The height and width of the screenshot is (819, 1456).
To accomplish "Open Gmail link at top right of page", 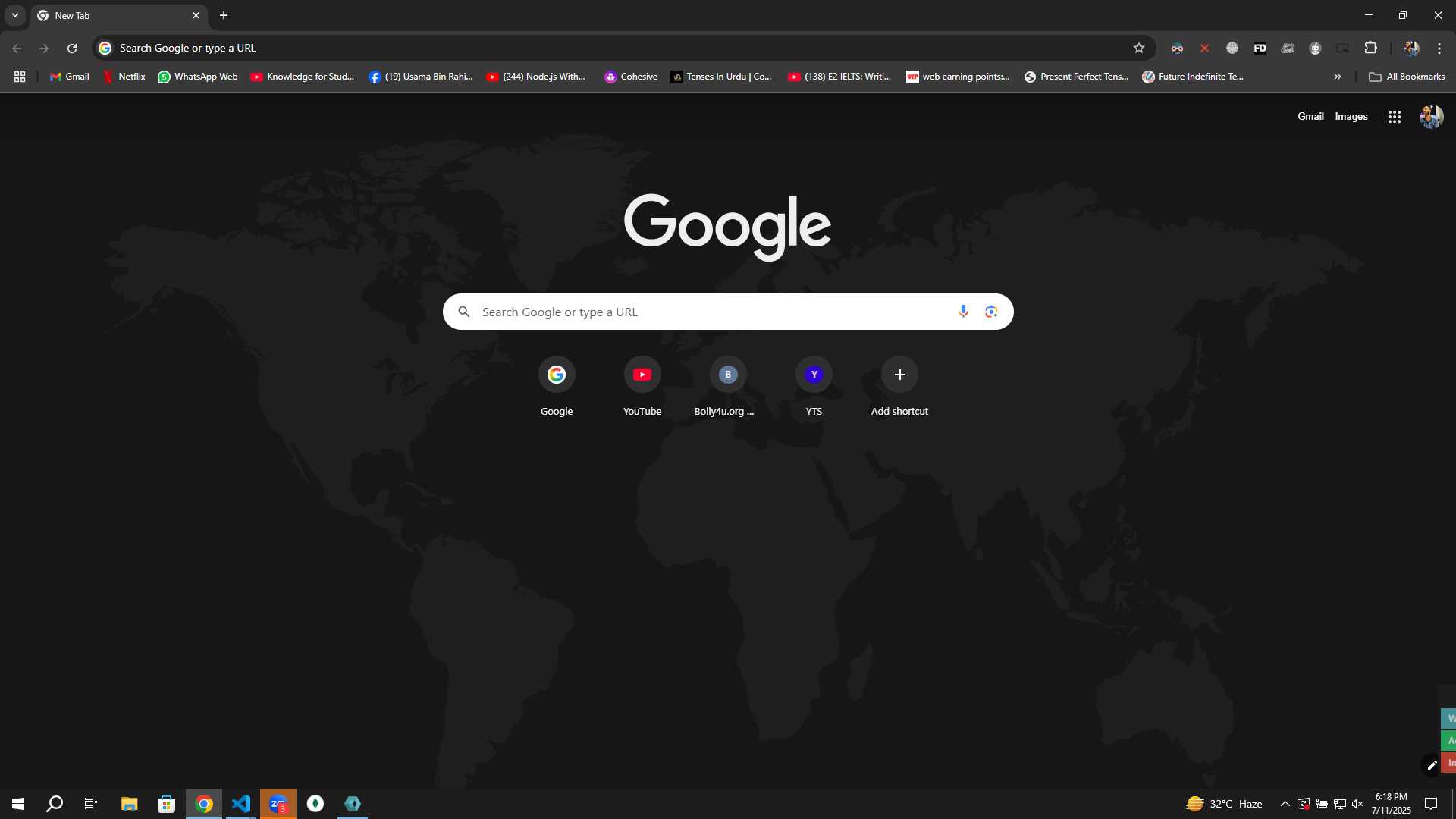I will point(1310,116).
